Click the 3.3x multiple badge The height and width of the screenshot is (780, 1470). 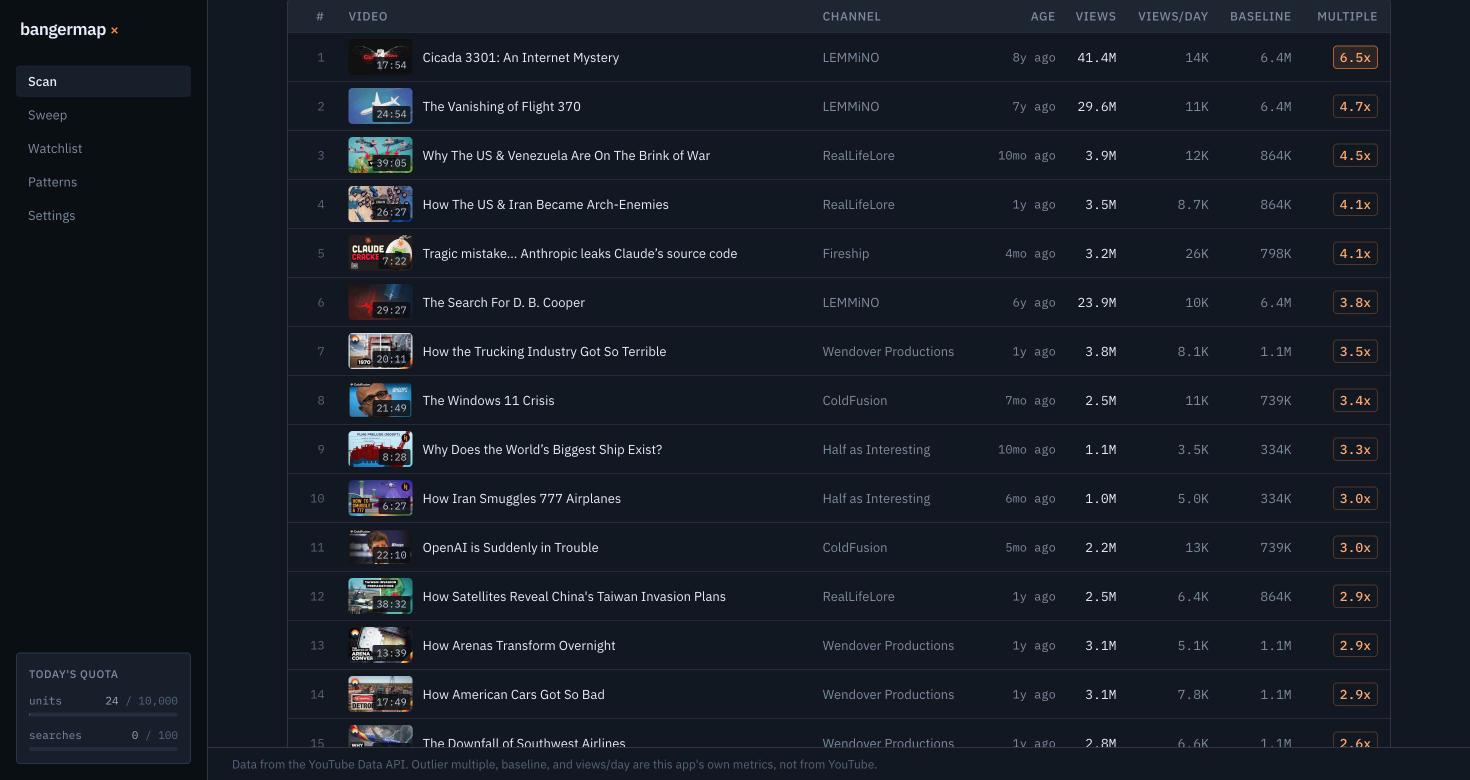(1355, 449)
